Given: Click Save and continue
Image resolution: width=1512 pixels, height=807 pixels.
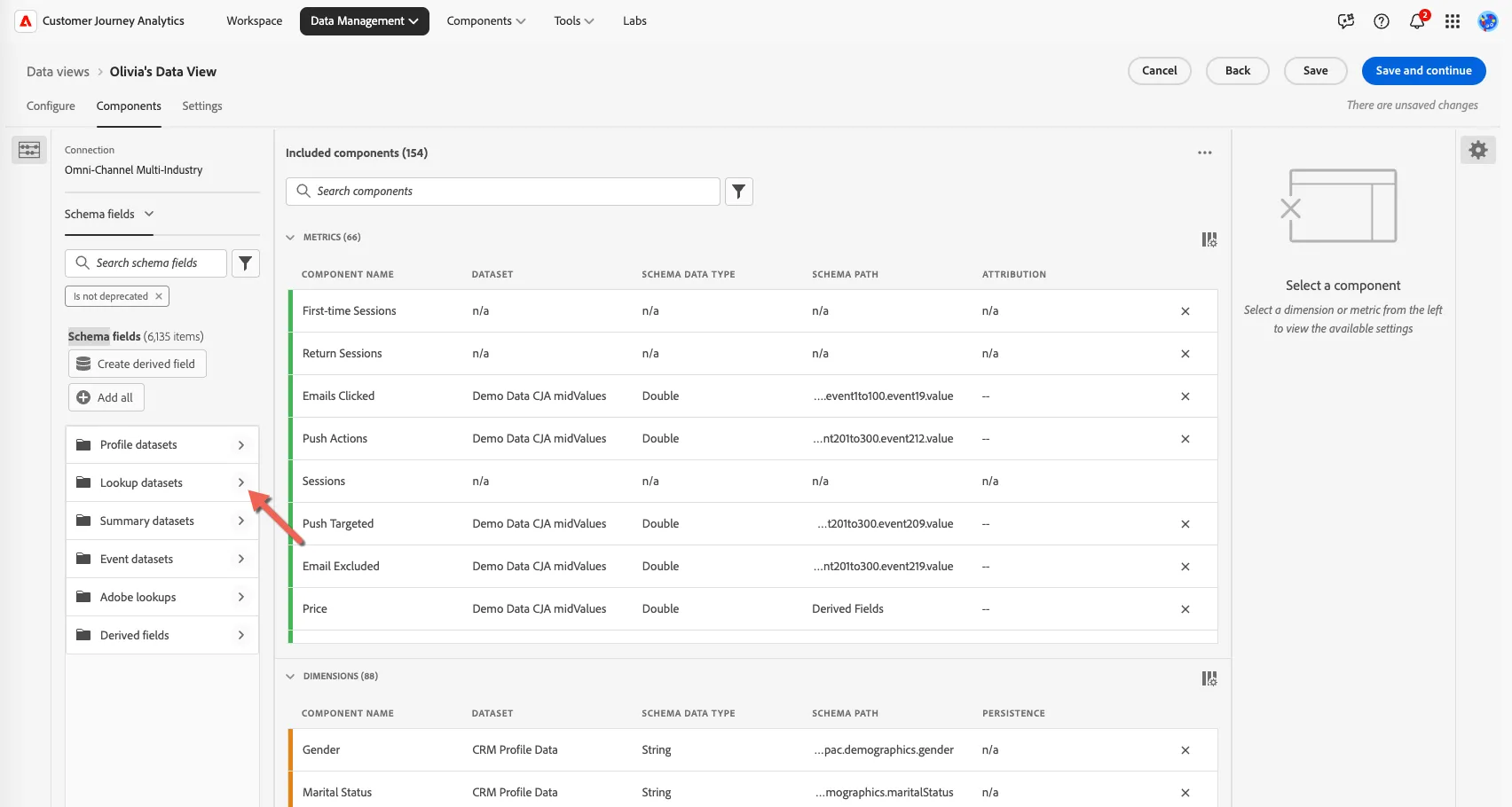Looking at the screenshot, I should [x=1424, y=71].
